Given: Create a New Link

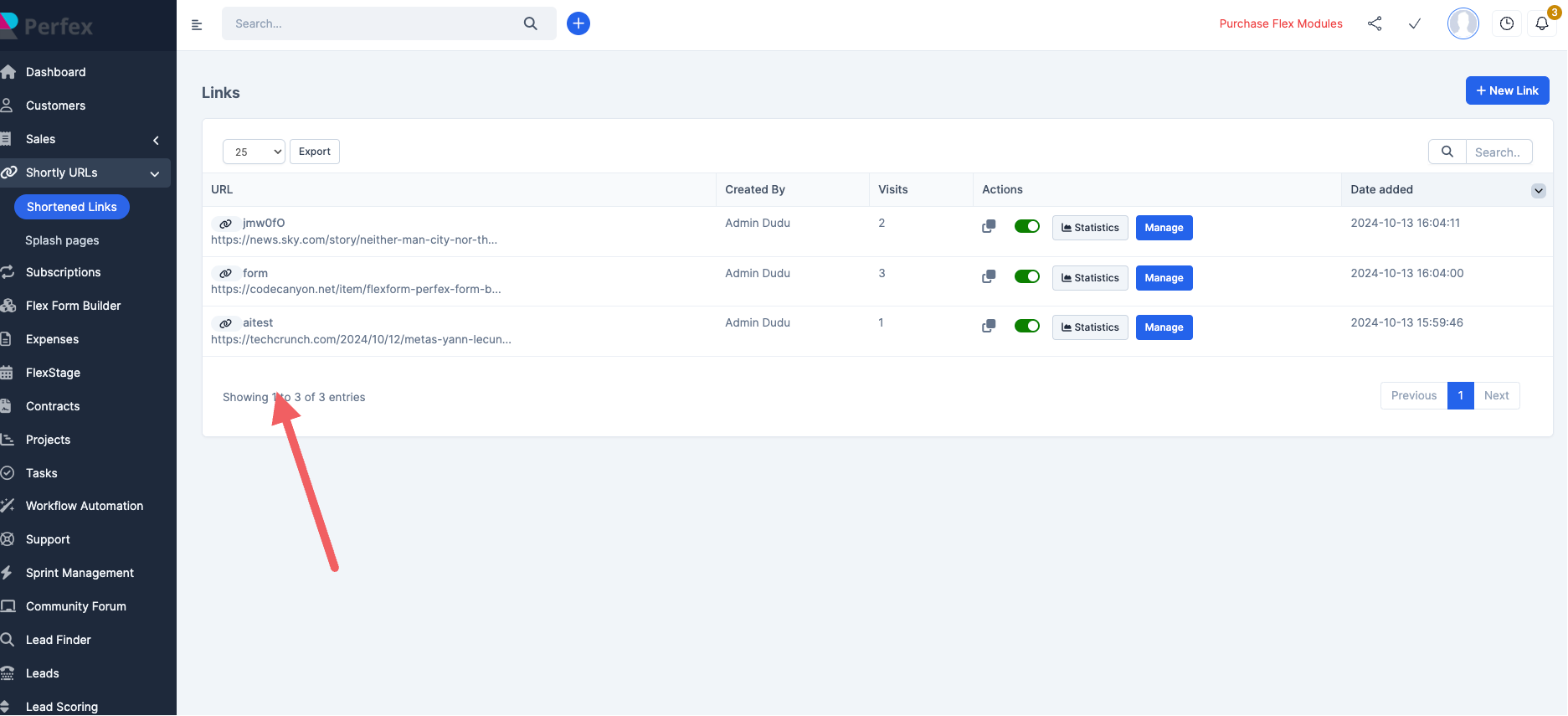Looking at the screenshot, I should [1507, 90].
